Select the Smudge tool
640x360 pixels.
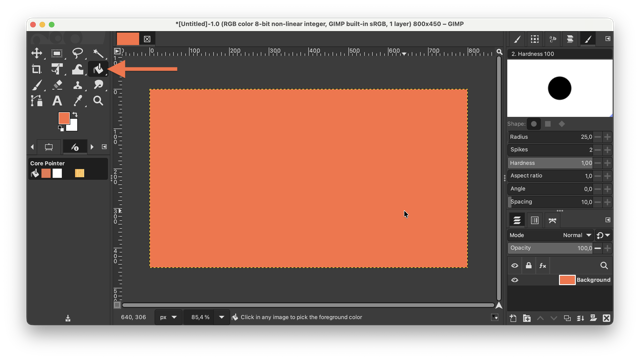tap(98, 85)
